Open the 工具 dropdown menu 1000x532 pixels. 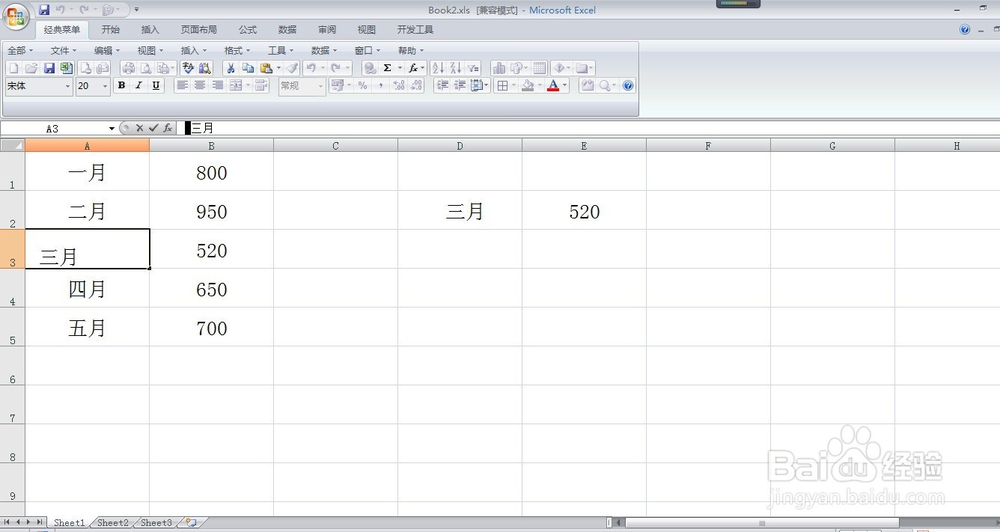point(280,50)
